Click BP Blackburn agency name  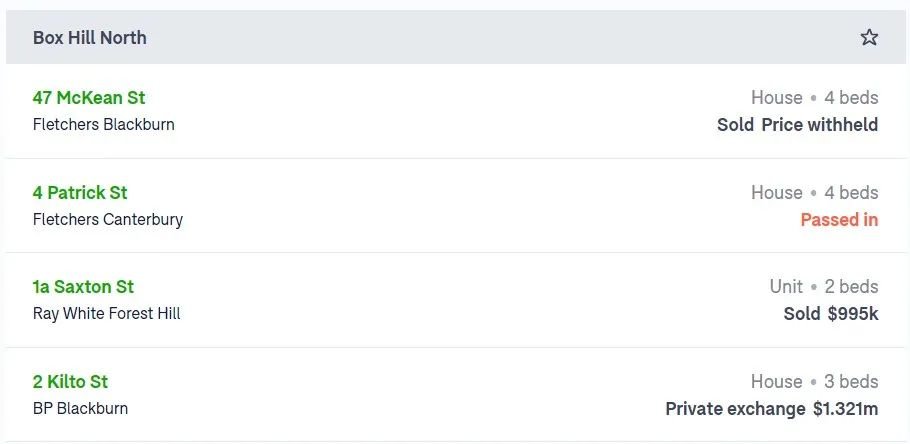point(80,408)
